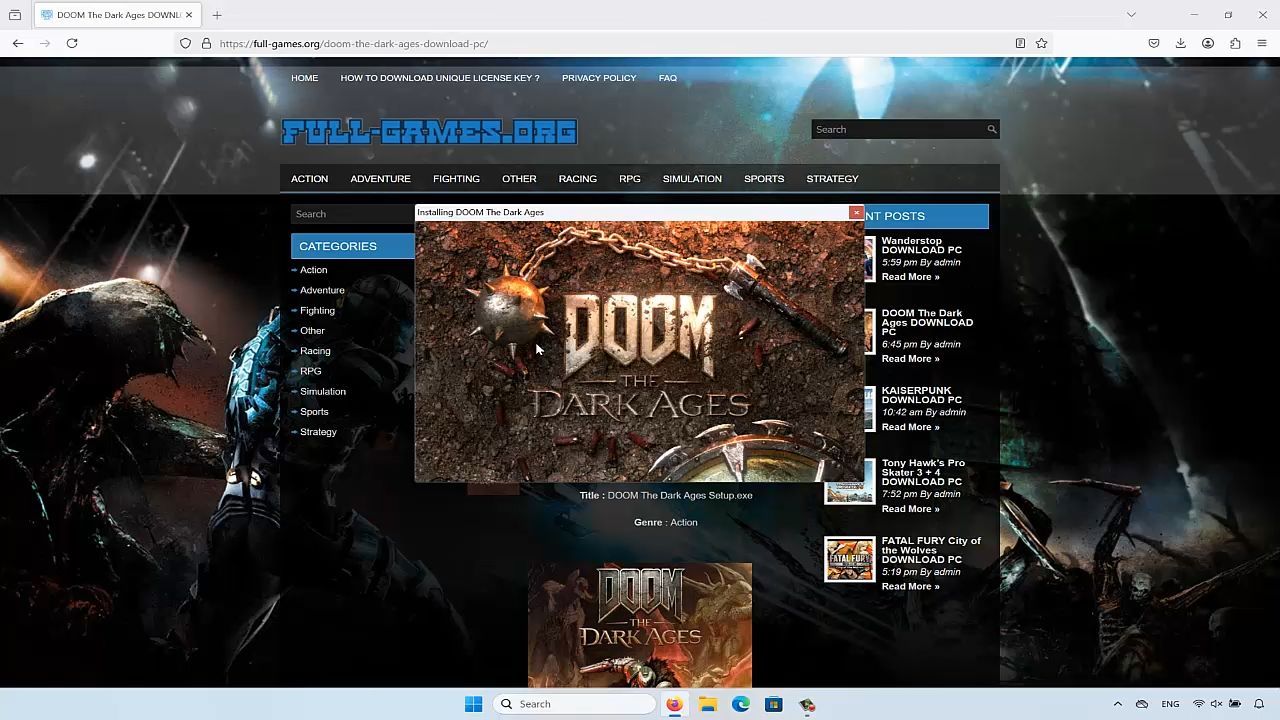The height and width of the screenshot is (720, 1280).
Task: Open the Sports category in sidebar
Action: [314, 412]
